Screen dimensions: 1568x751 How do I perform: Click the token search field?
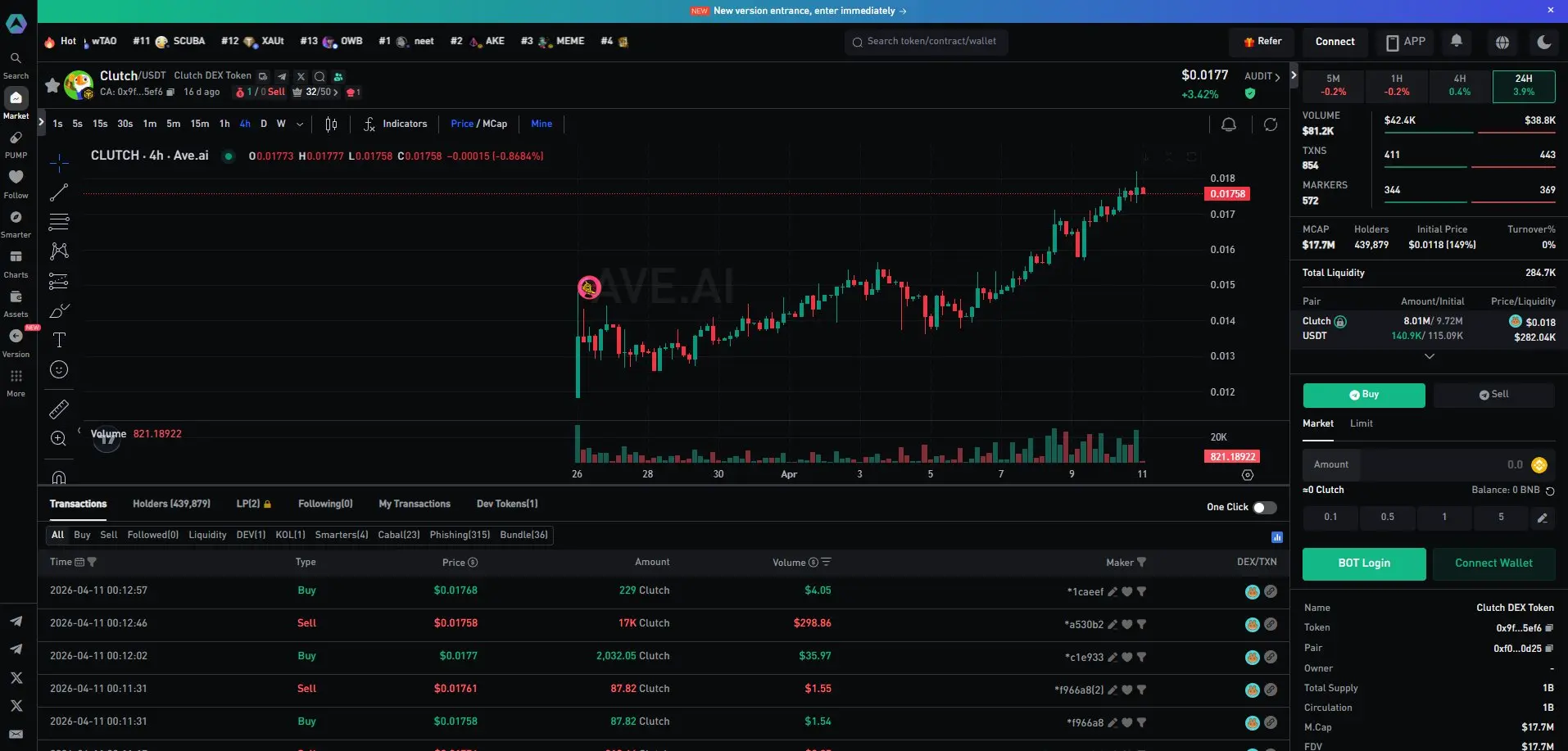click(926, 42)
